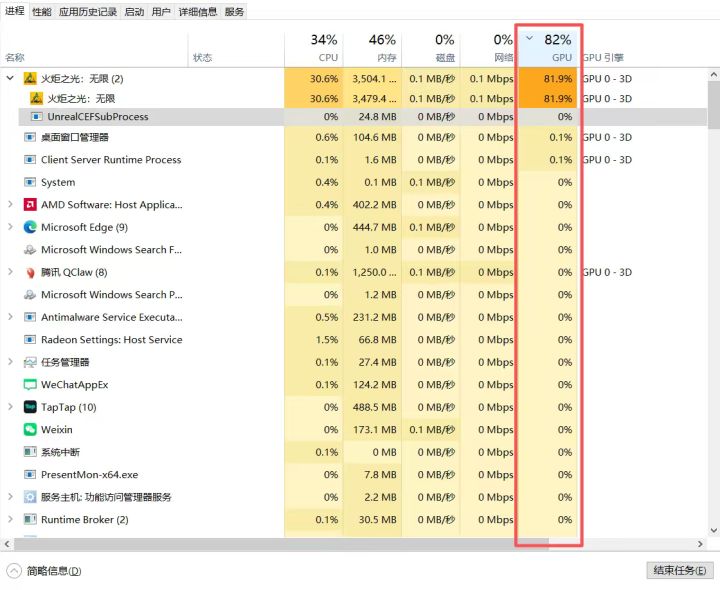720x590 pixels.
Task: Click the Microsoft Edge icon
Action: point(30,227)
